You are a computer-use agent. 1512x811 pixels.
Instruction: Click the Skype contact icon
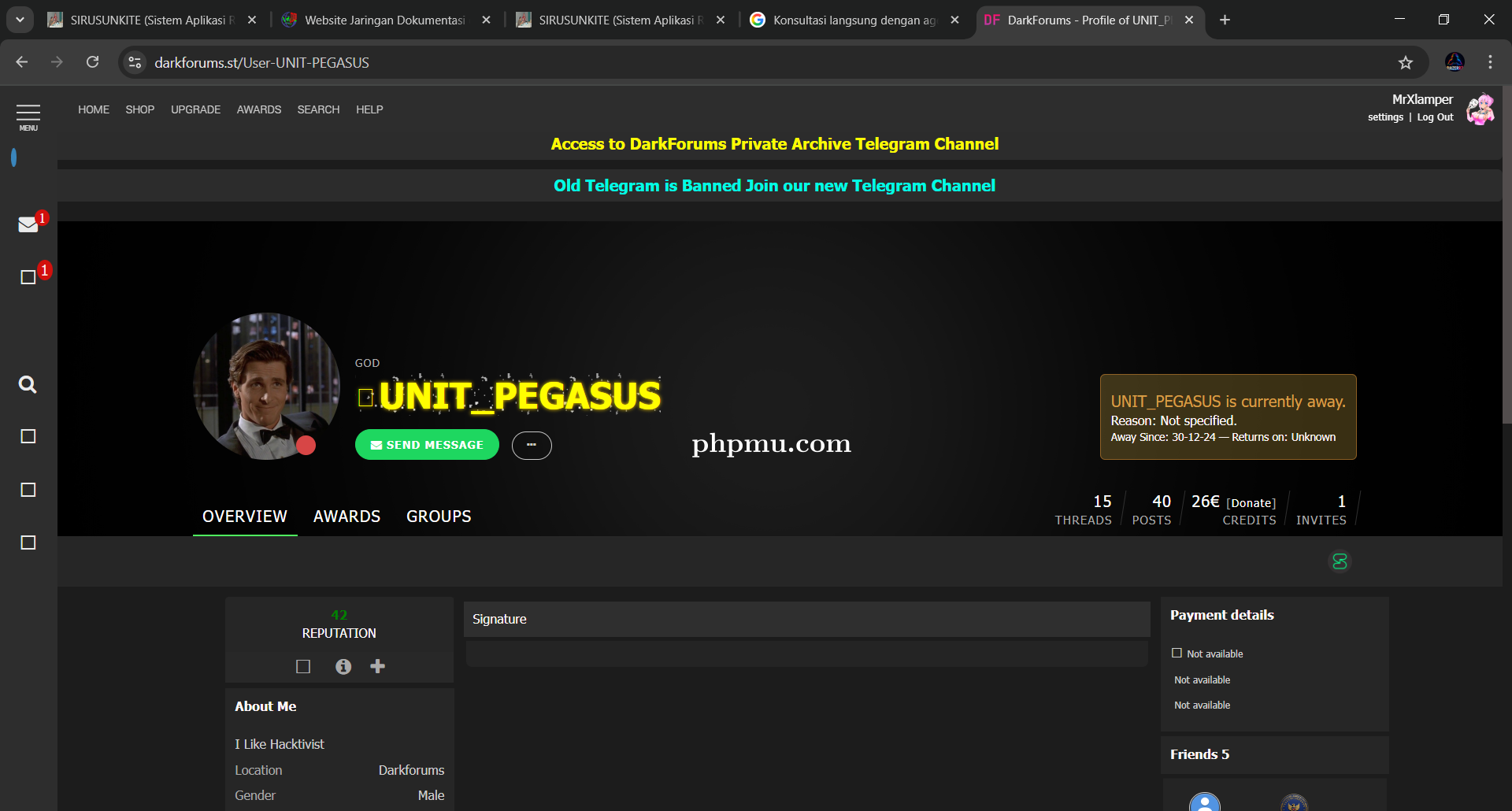point(1340,561)
